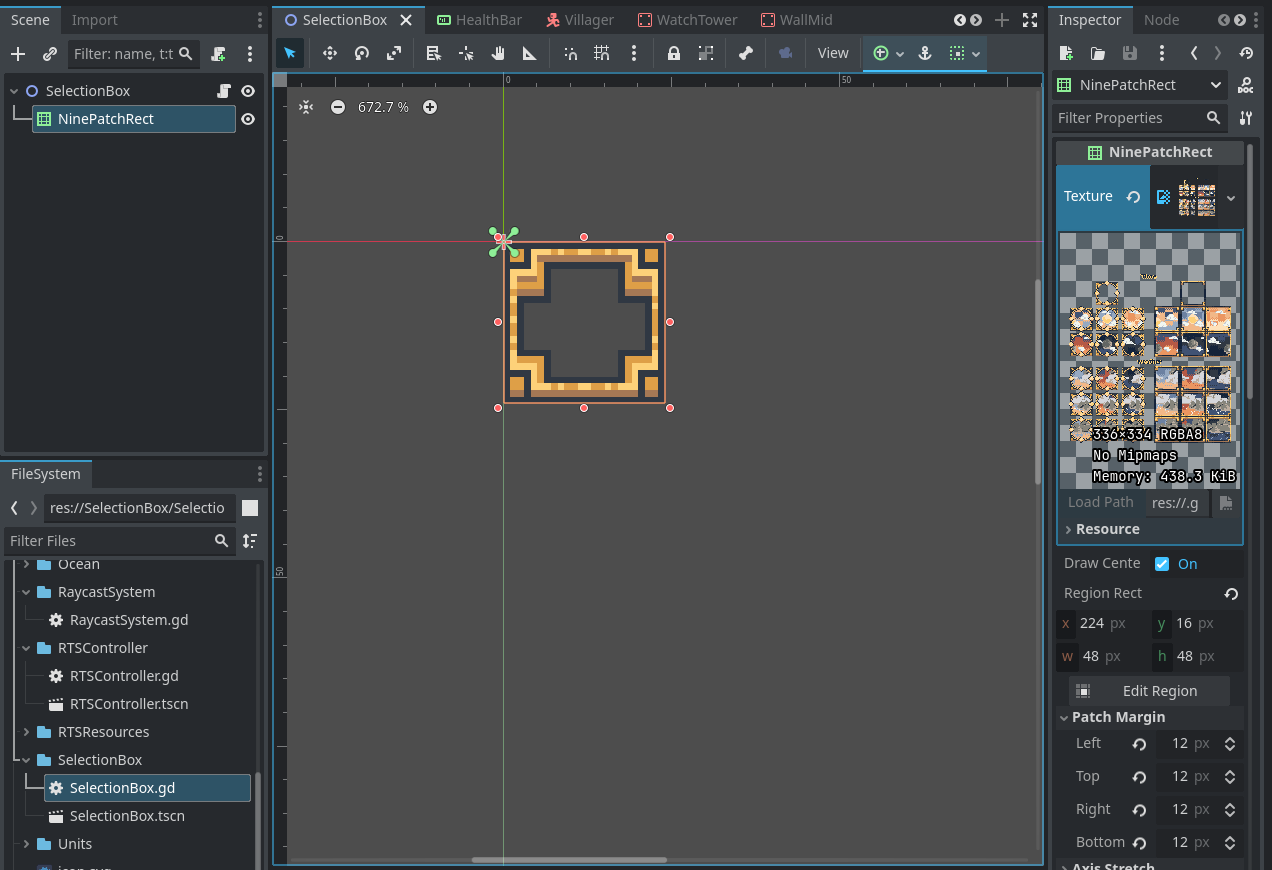1272x870 pixels.
Task: Enable the Pan Mode tool
Action: 498,53
